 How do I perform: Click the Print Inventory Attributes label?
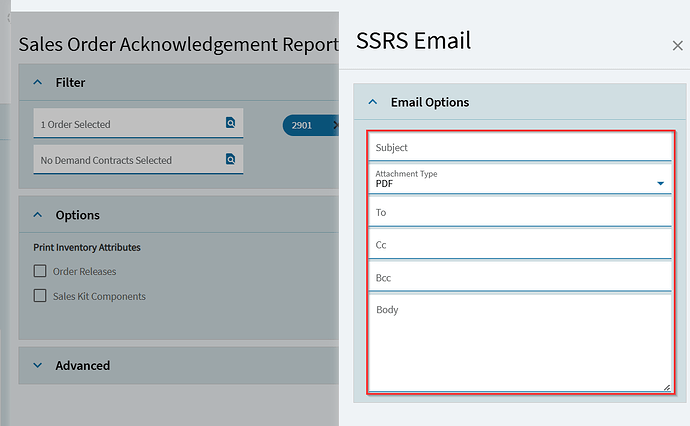coord(87,247)
